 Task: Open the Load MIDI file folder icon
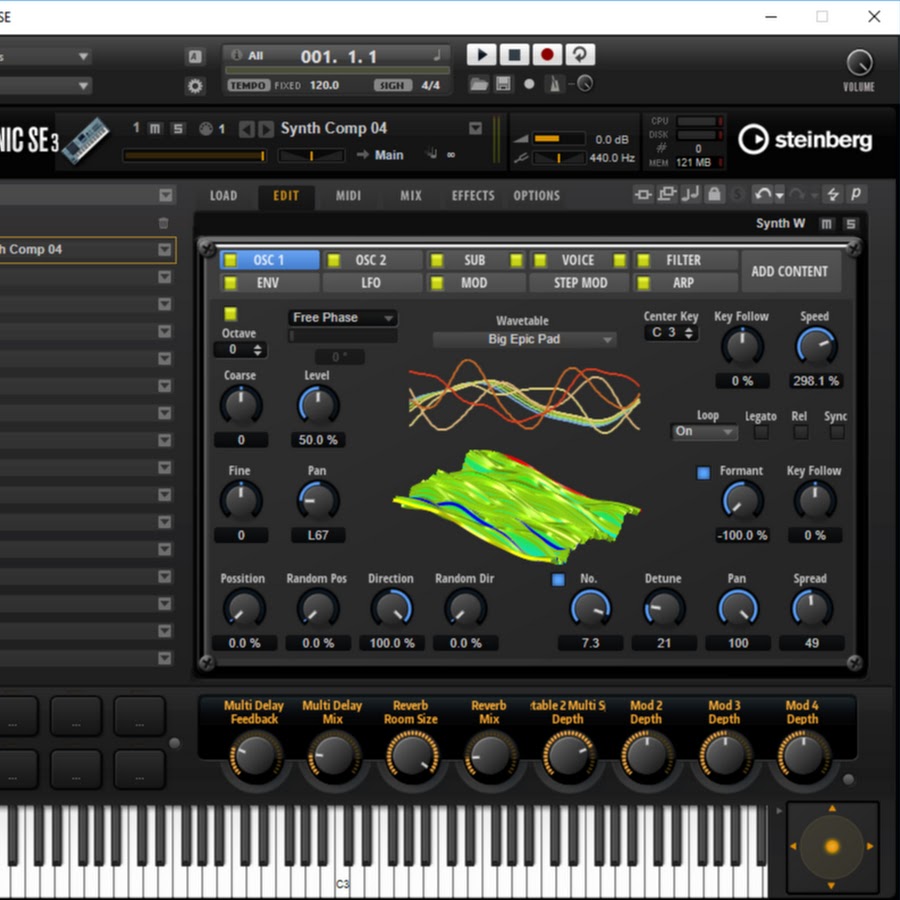[479, 84]
